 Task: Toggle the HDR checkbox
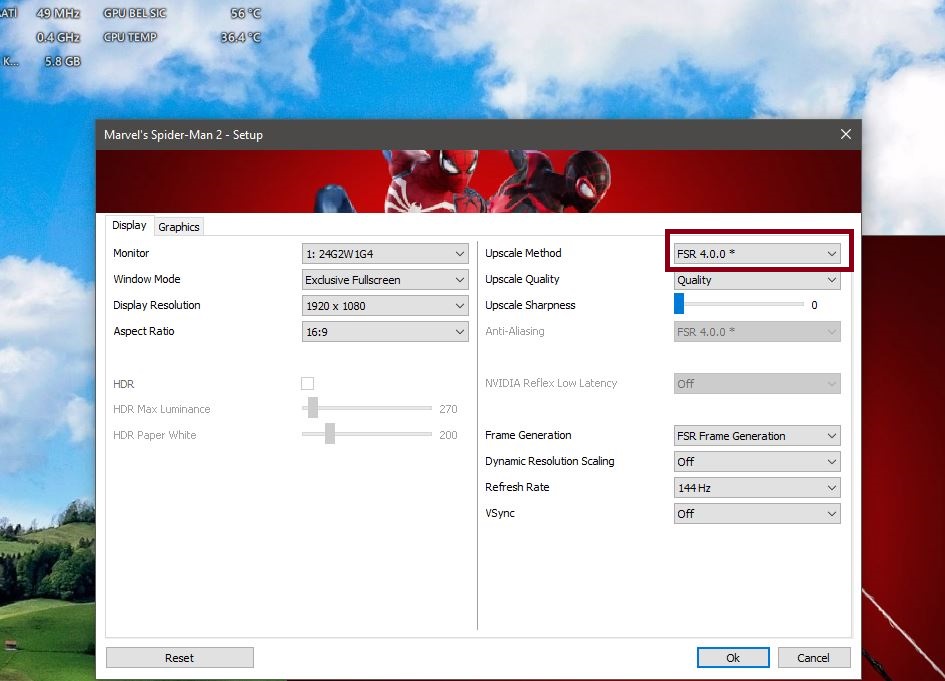point(307,383)
